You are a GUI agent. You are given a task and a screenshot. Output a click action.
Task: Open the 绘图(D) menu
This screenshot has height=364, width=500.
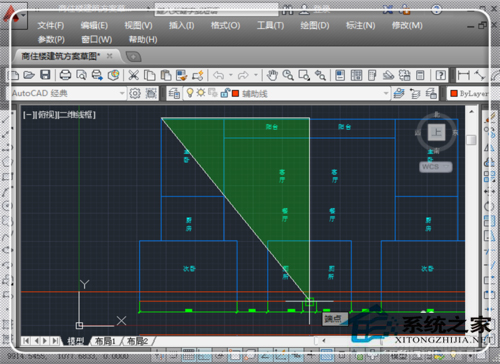[x=315, y=25]
